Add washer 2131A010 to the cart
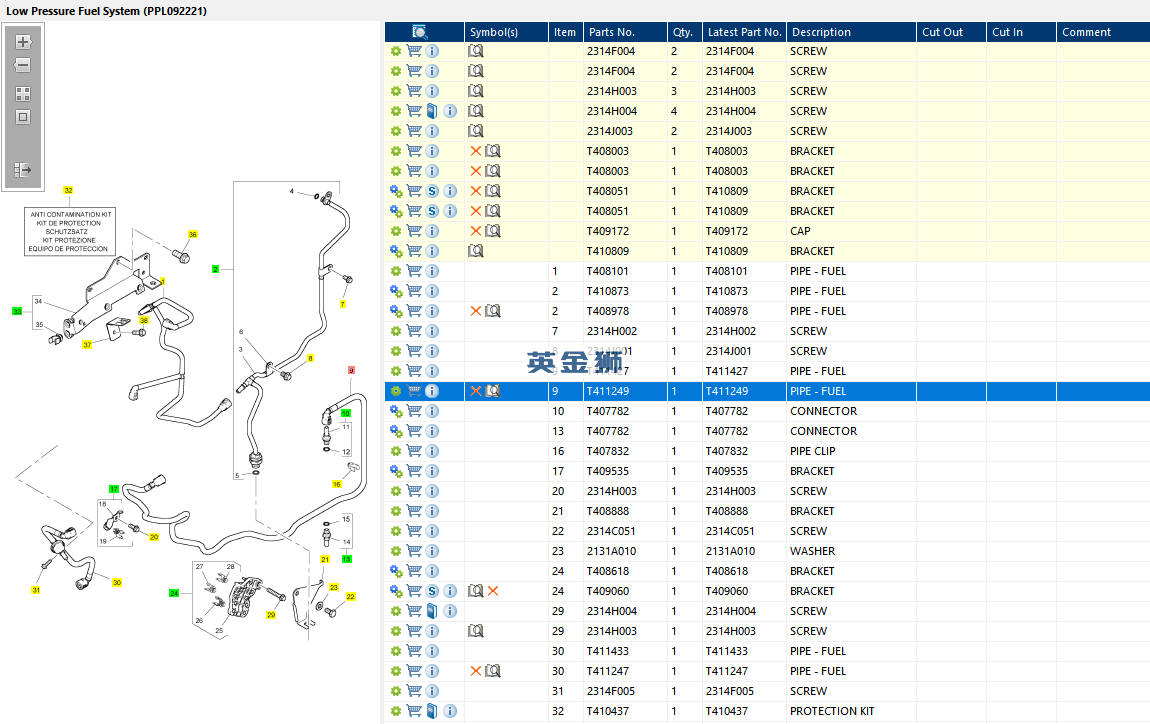The height and width of the screenshot is (724, 1150). [414, 551]
